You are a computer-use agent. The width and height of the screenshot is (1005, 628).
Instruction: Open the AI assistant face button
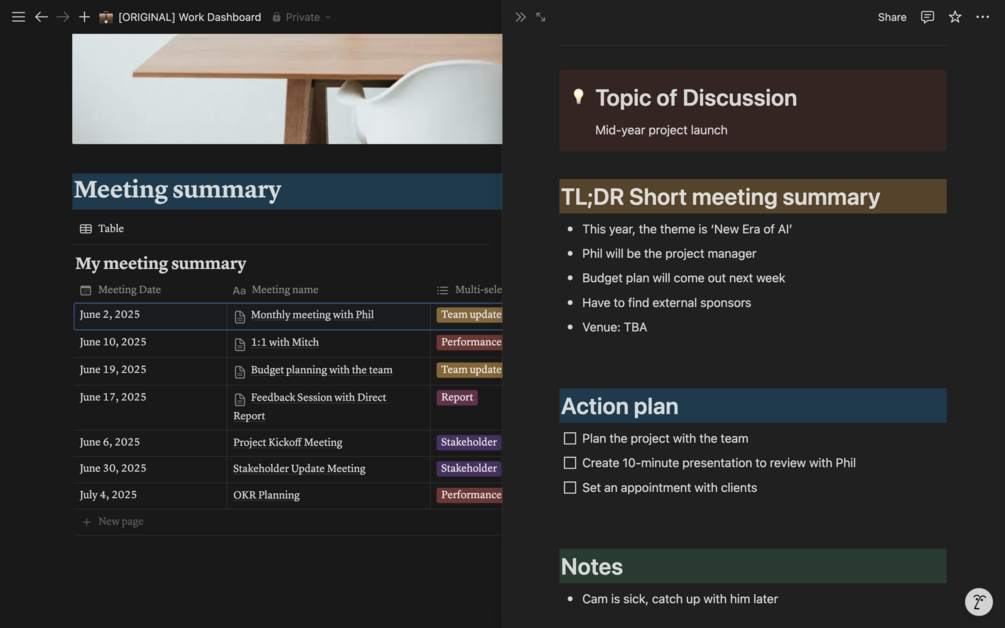pos(978,602)
